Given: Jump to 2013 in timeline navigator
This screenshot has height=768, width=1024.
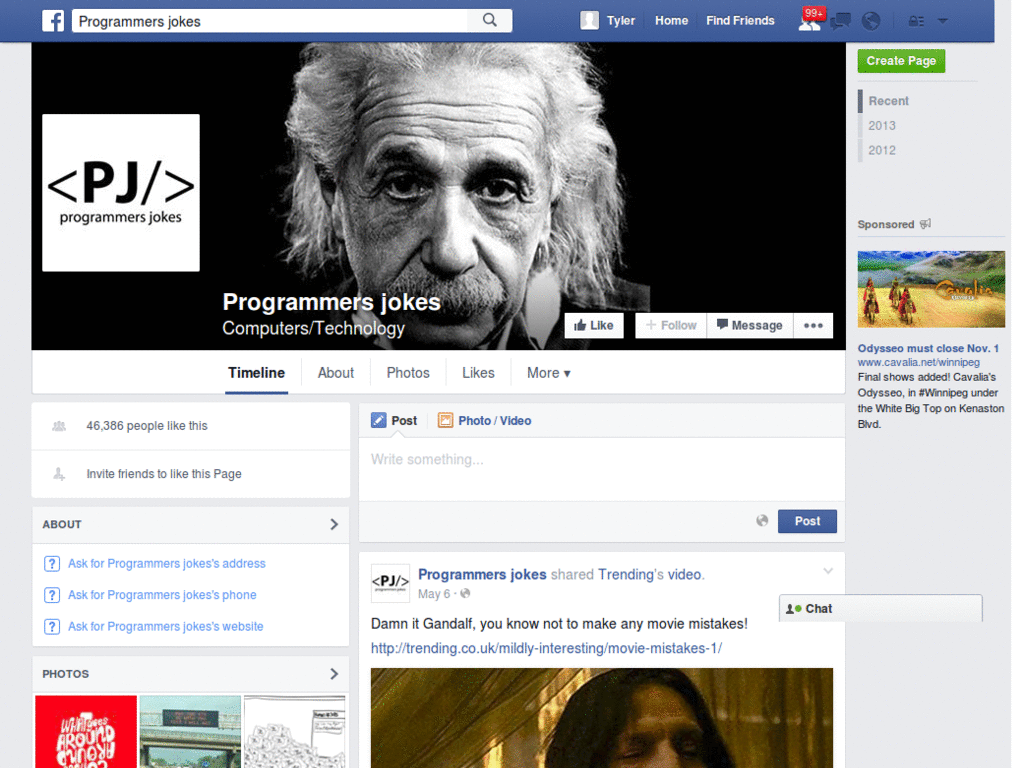Looking at the screenshot, I should click(882, 125).
